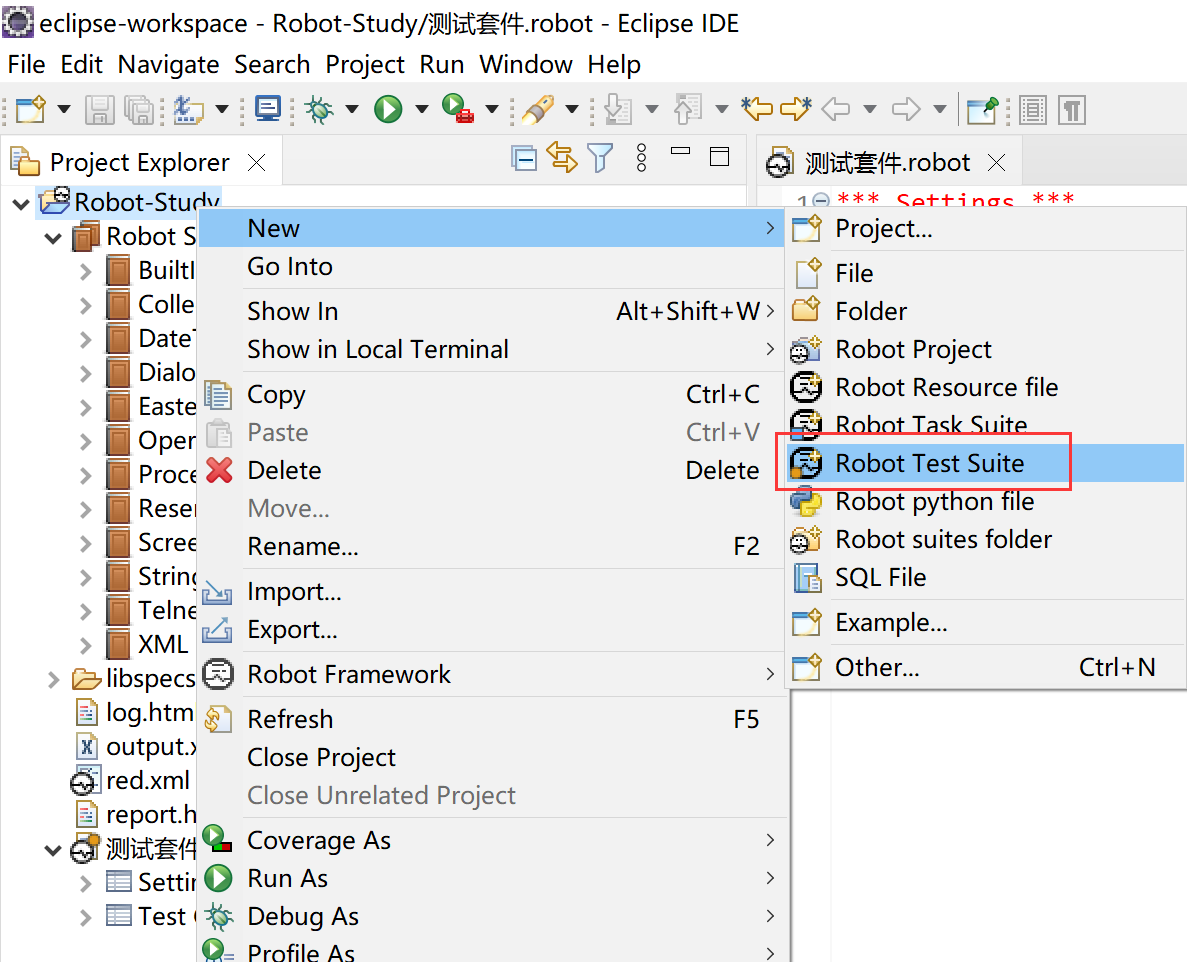Open the Help menu
The height and width of the screenshot is (962, 1187).
(614, 64)
